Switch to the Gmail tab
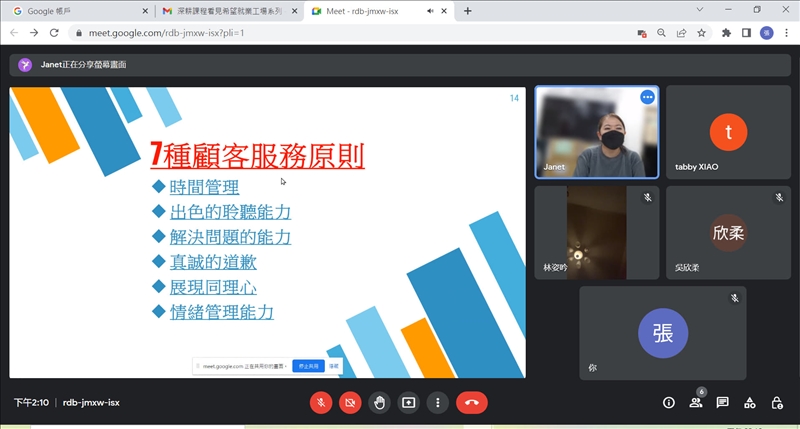800x429 pixels. 225,11
